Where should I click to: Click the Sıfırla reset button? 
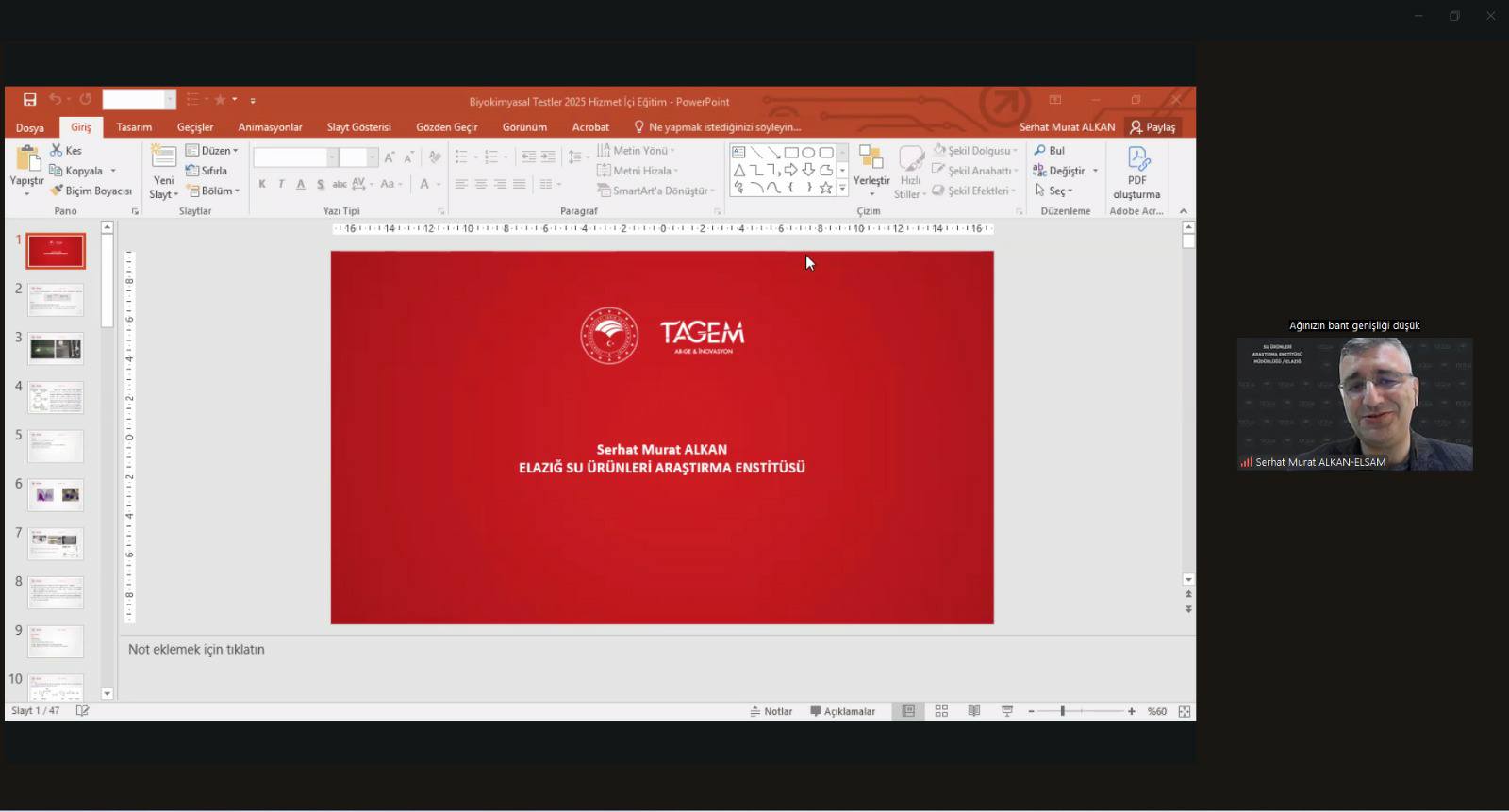pyautogui.click(x=207, y=171)
